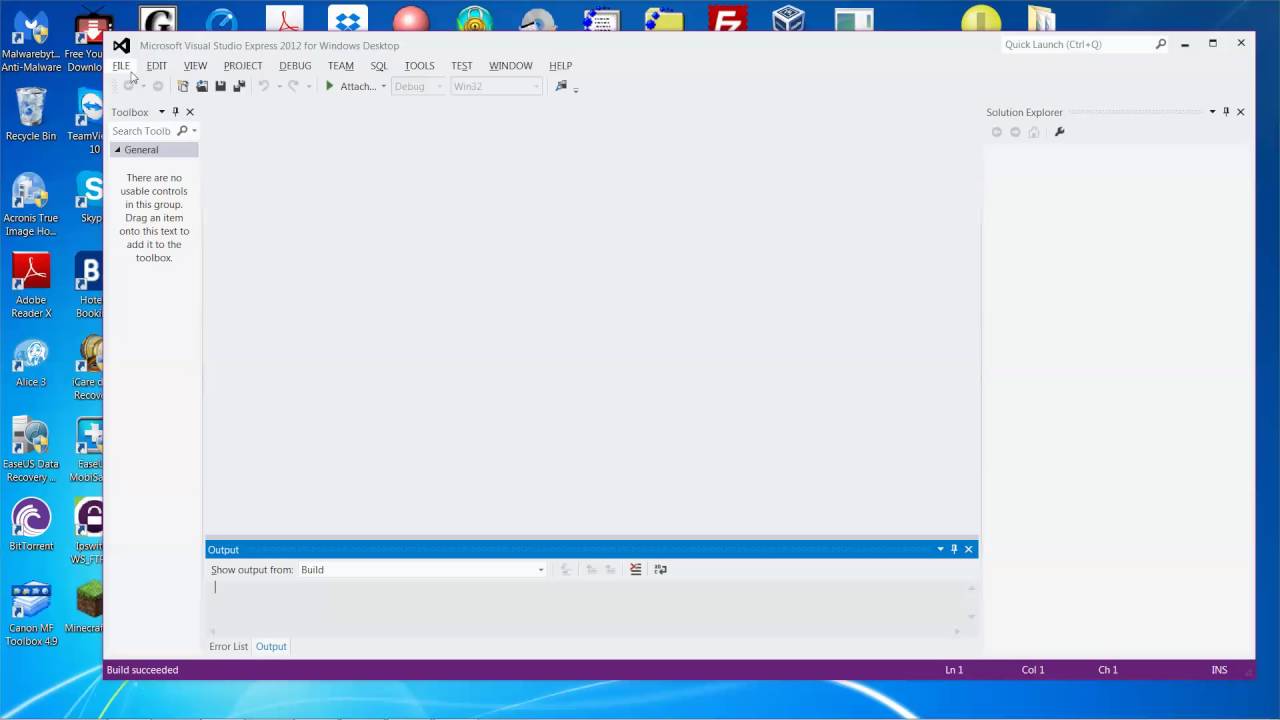
Task: Click the New Project toolbar icon
Action: [183, 86]
